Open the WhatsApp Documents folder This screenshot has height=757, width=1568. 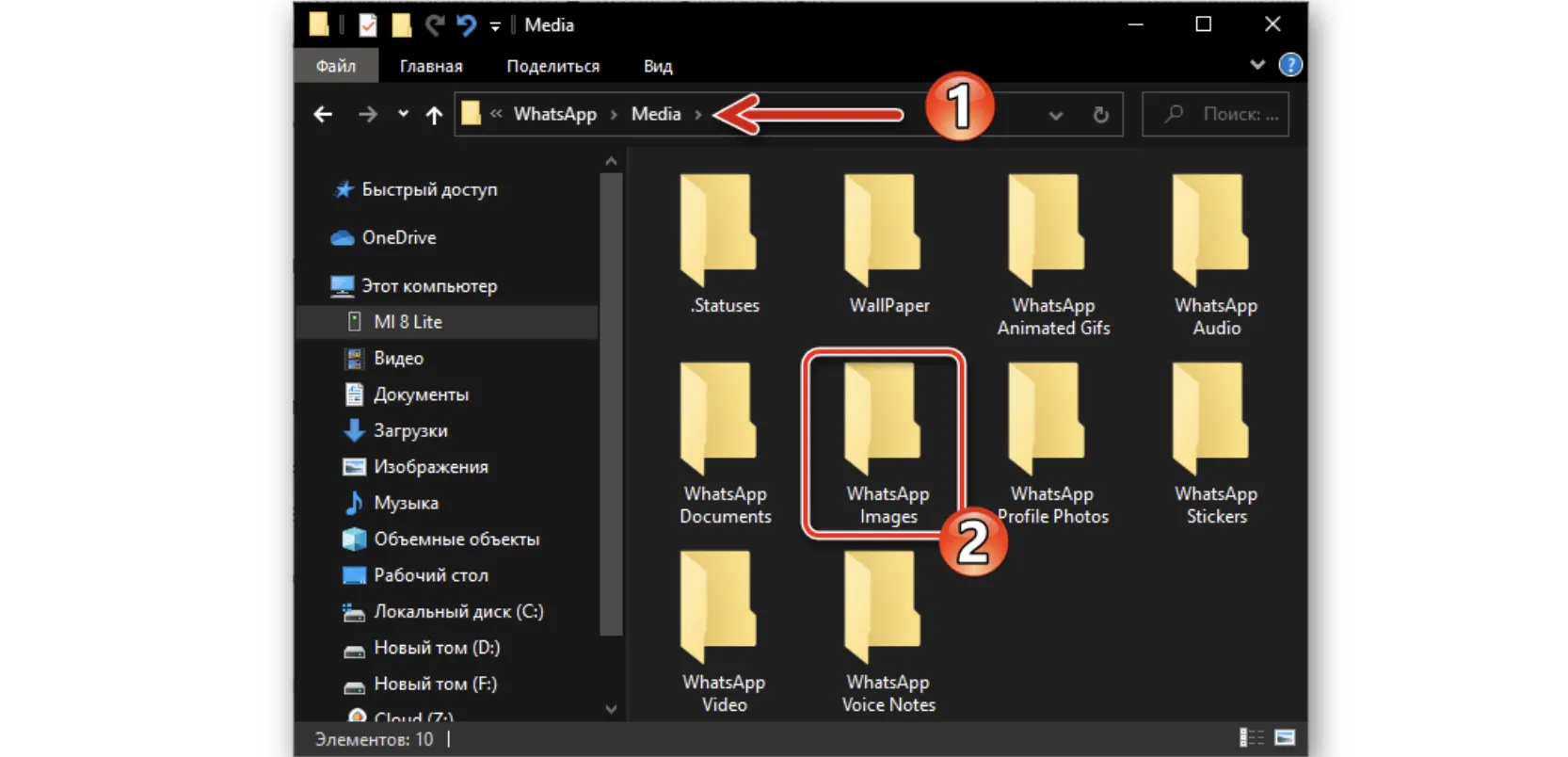(724, 443)
